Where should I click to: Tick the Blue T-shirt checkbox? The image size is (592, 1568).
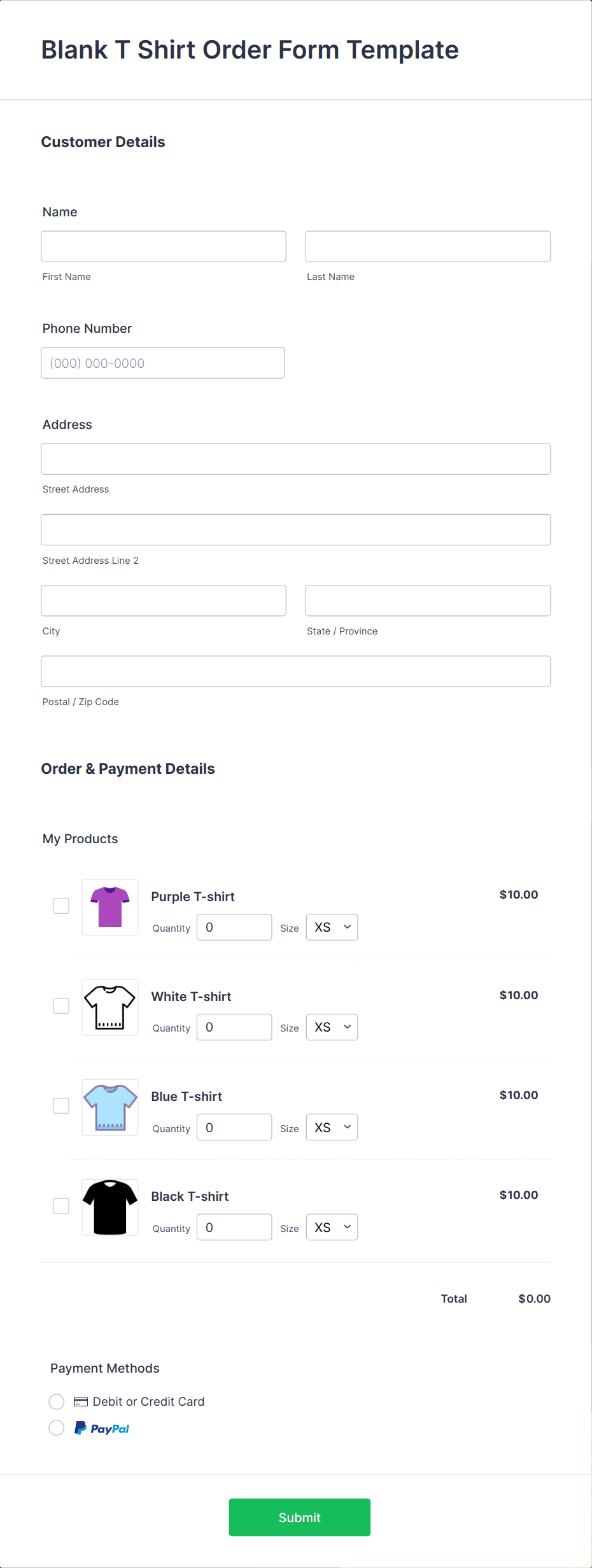pyautogui.click(x=61, y=1105)
